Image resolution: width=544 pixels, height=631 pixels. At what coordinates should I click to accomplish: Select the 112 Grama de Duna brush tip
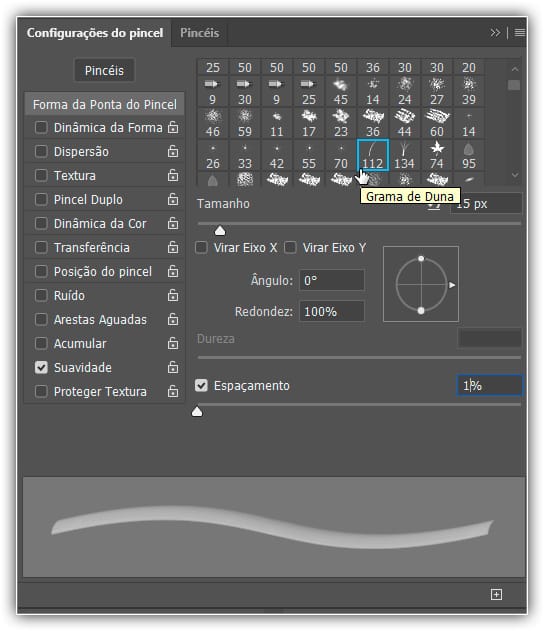(373, 155)
